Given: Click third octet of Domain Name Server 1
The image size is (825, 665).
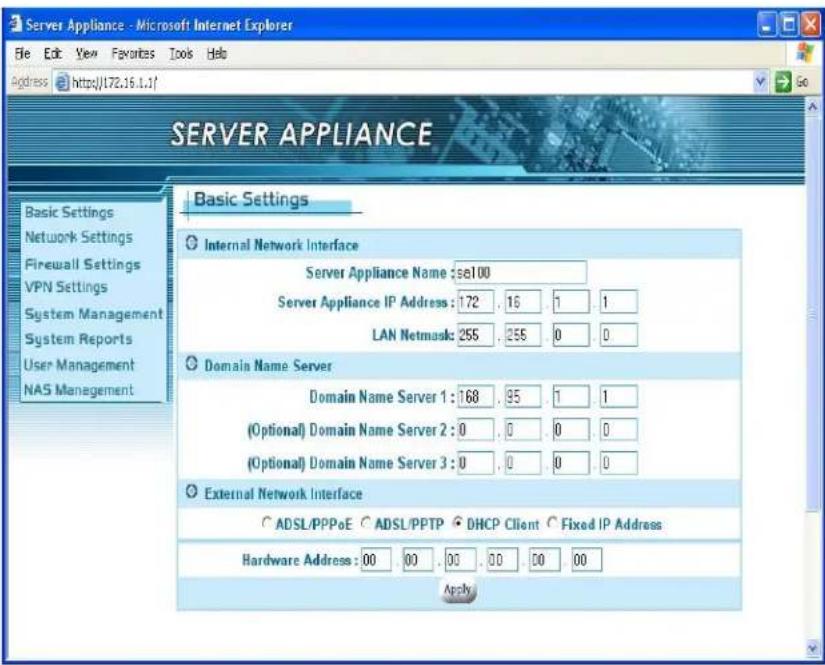Looking at the screenshot, I should point(571,396).
